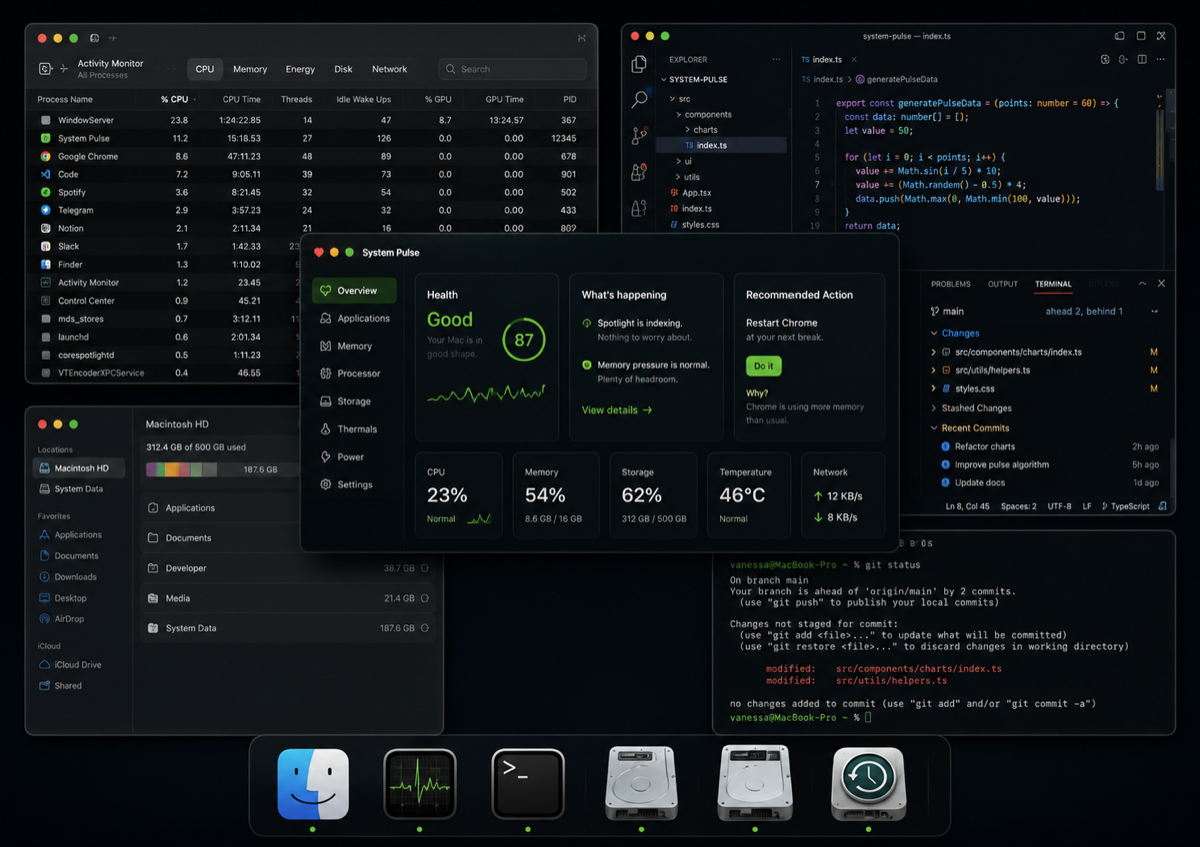
Task: Click the Finder icon in the Dock
Action: 313,784
